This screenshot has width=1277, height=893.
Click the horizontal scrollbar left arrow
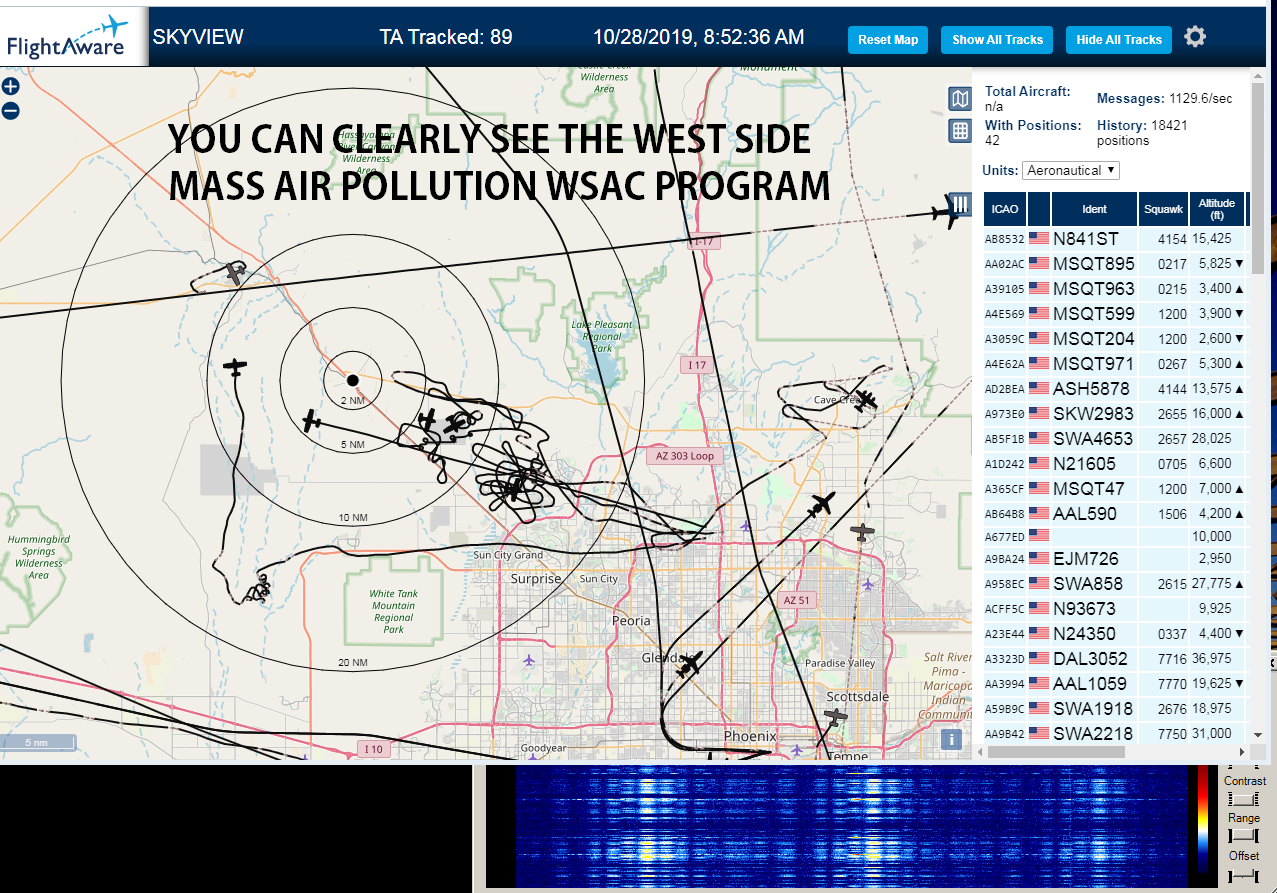click(x=981, y=752)
